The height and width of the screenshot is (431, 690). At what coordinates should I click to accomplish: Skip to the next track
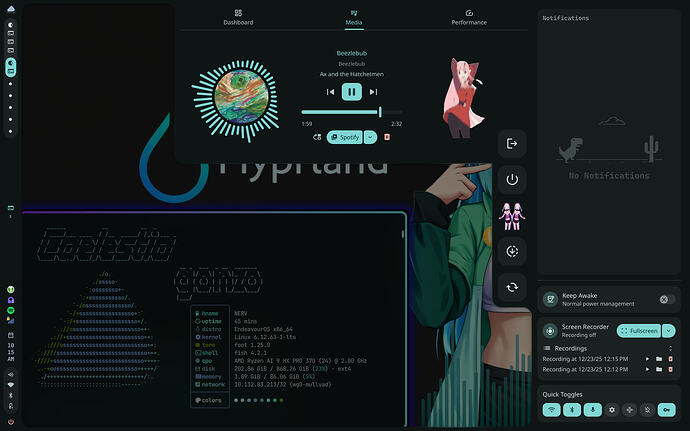pyautogui.click(x=374, y=92)
